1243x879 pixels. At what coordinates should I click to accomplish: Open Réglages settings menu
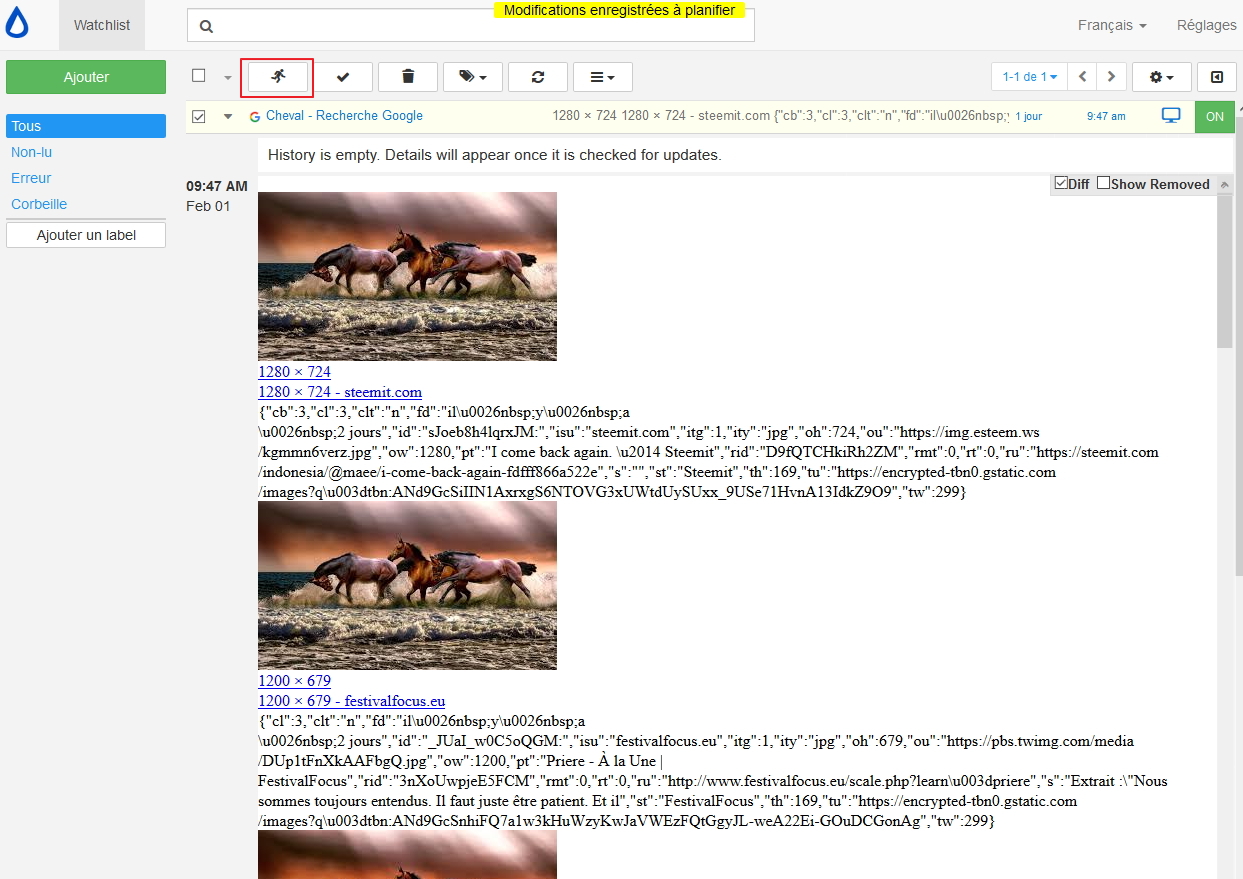pyautogui.click(x=1207, y=25)
